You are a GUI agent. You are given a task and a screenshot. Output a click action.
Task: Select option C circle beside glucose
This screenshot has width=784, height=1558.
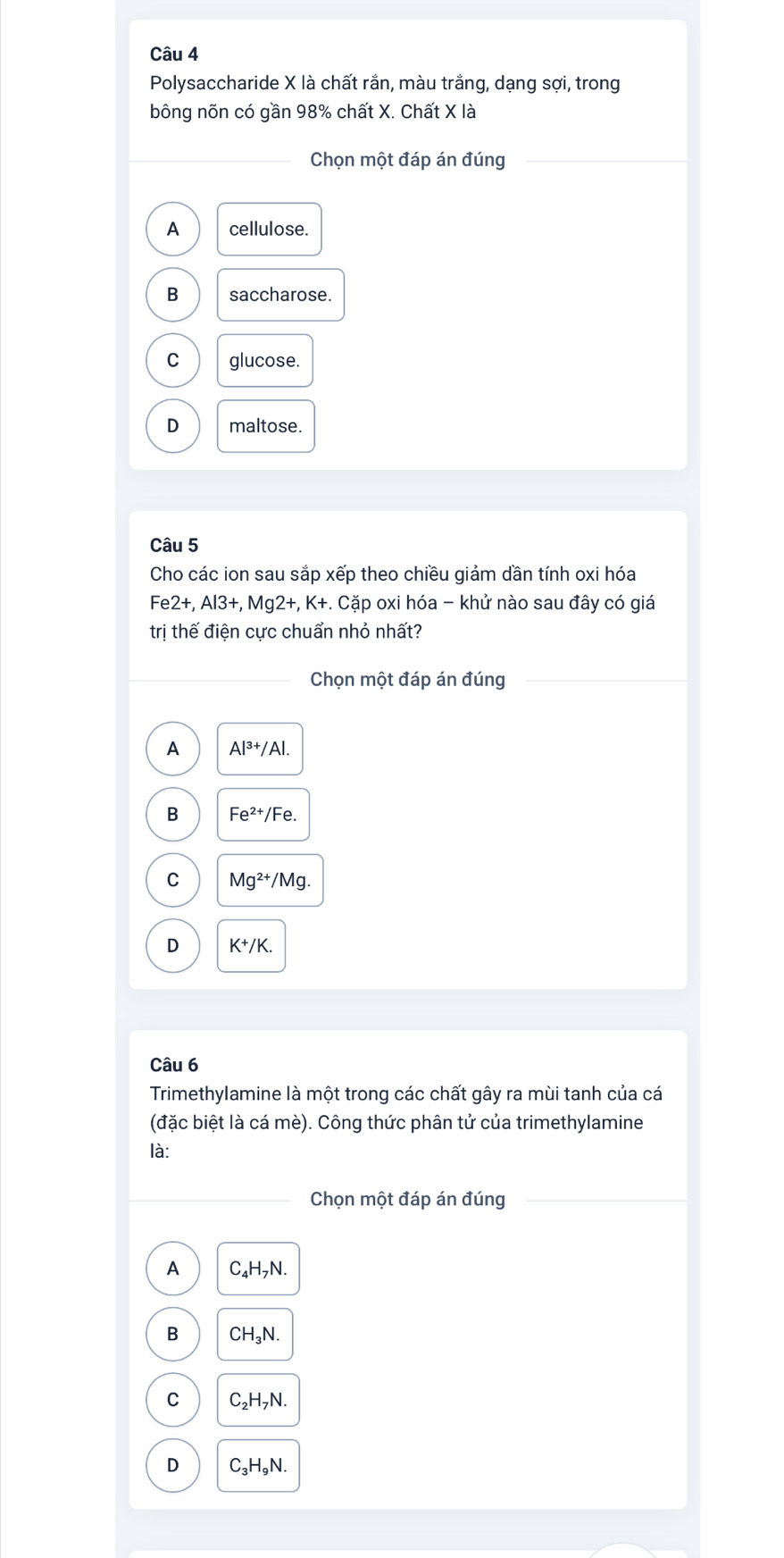coord(173,361)
